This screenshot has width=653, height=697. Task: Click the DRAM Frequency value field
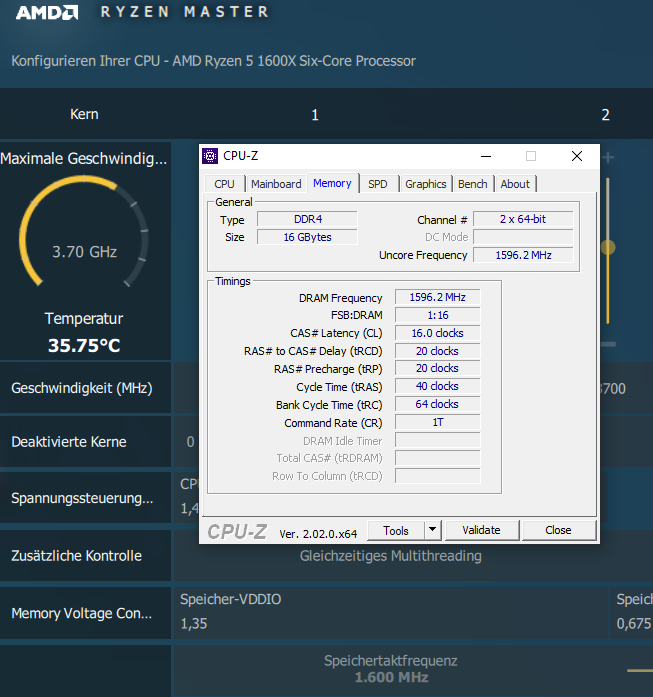(437, 297)
